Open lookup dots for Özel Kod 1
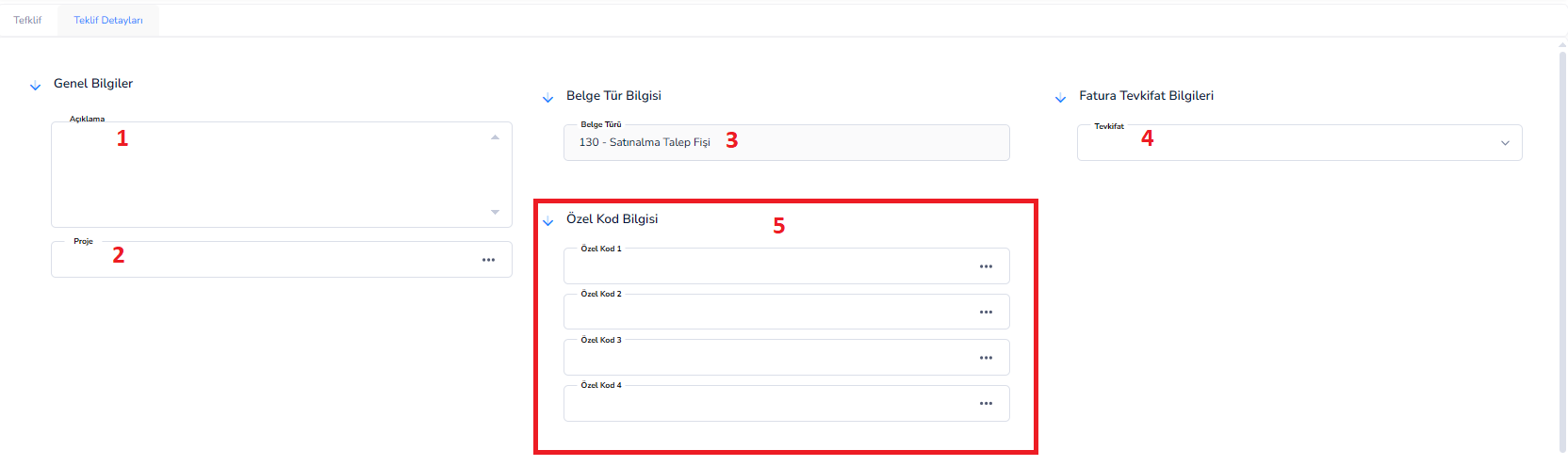 click(x=986, y=266)
